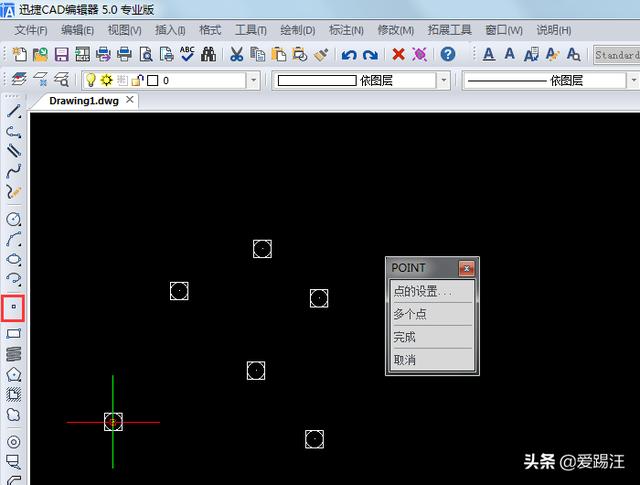Click the white color preview box 依图层
This screenshot has width=640, height=485.
[x=317, y=80]
